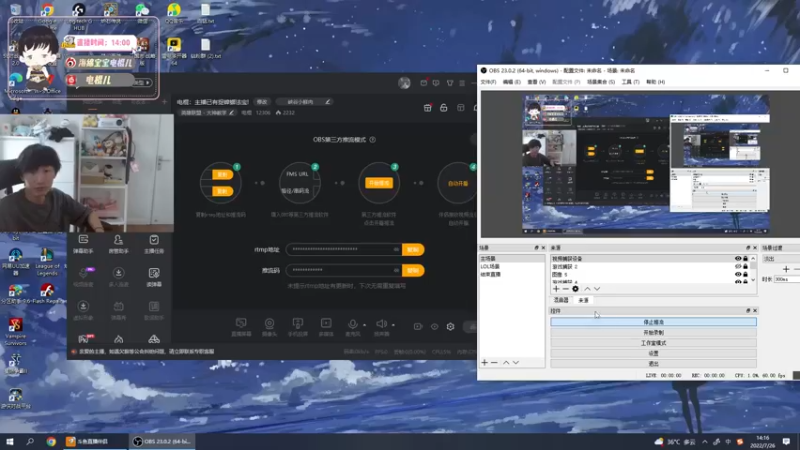Move scene down arrow in OBS Scenes panel
The height and width of the screenshot is (450, 800).
click(516, 363)
